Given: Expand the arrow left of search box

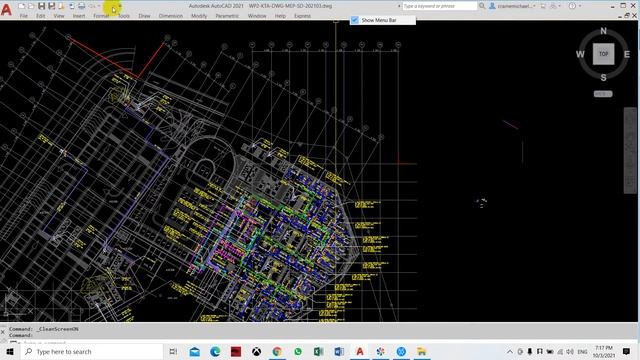Looking at the screenshot, I should pos(399,6).
